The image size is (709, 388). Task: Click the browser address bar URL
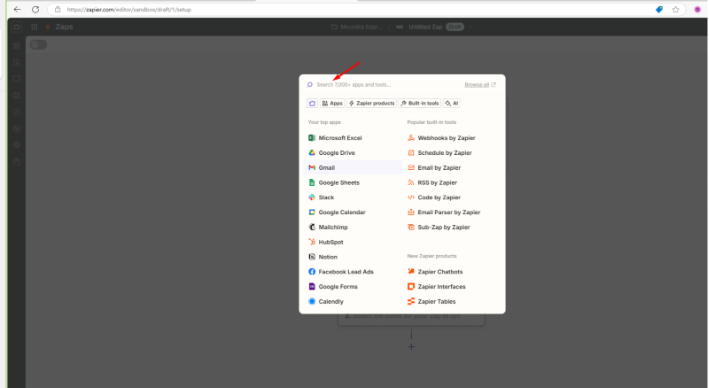tap(129, 9)
